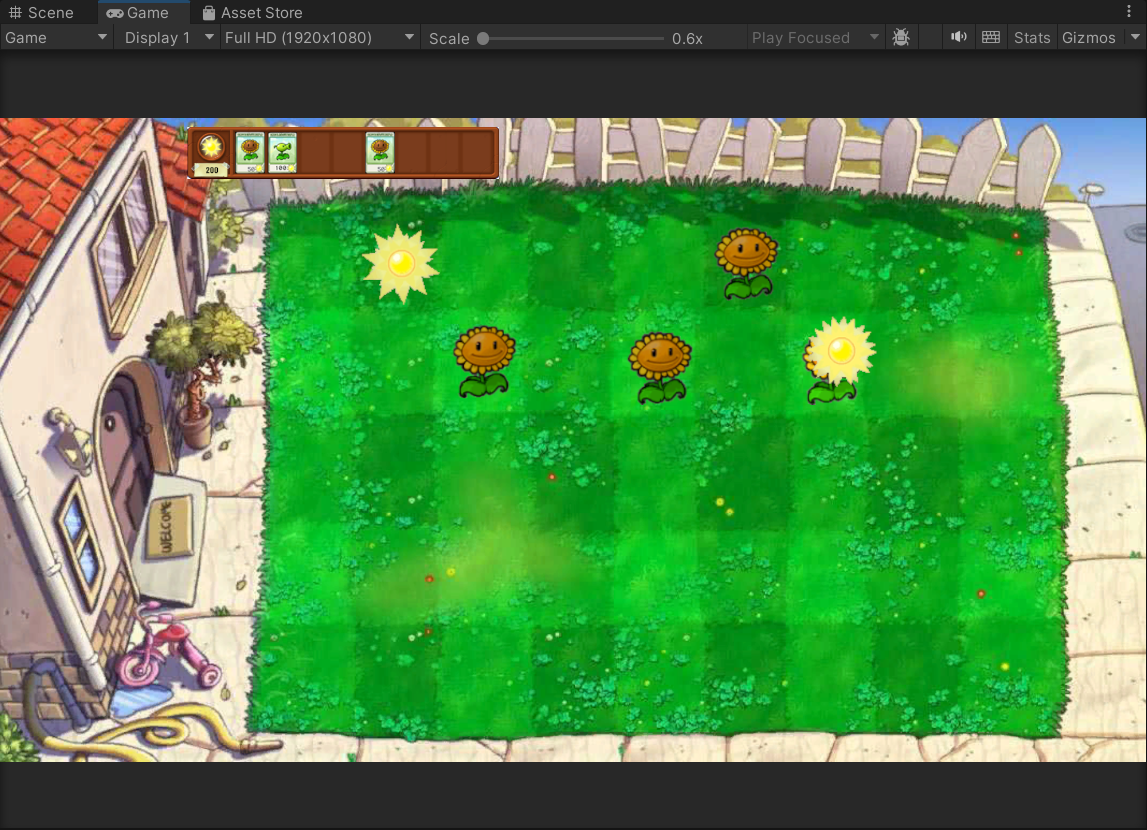Click the 200 sun amount label

coord(211,170)
